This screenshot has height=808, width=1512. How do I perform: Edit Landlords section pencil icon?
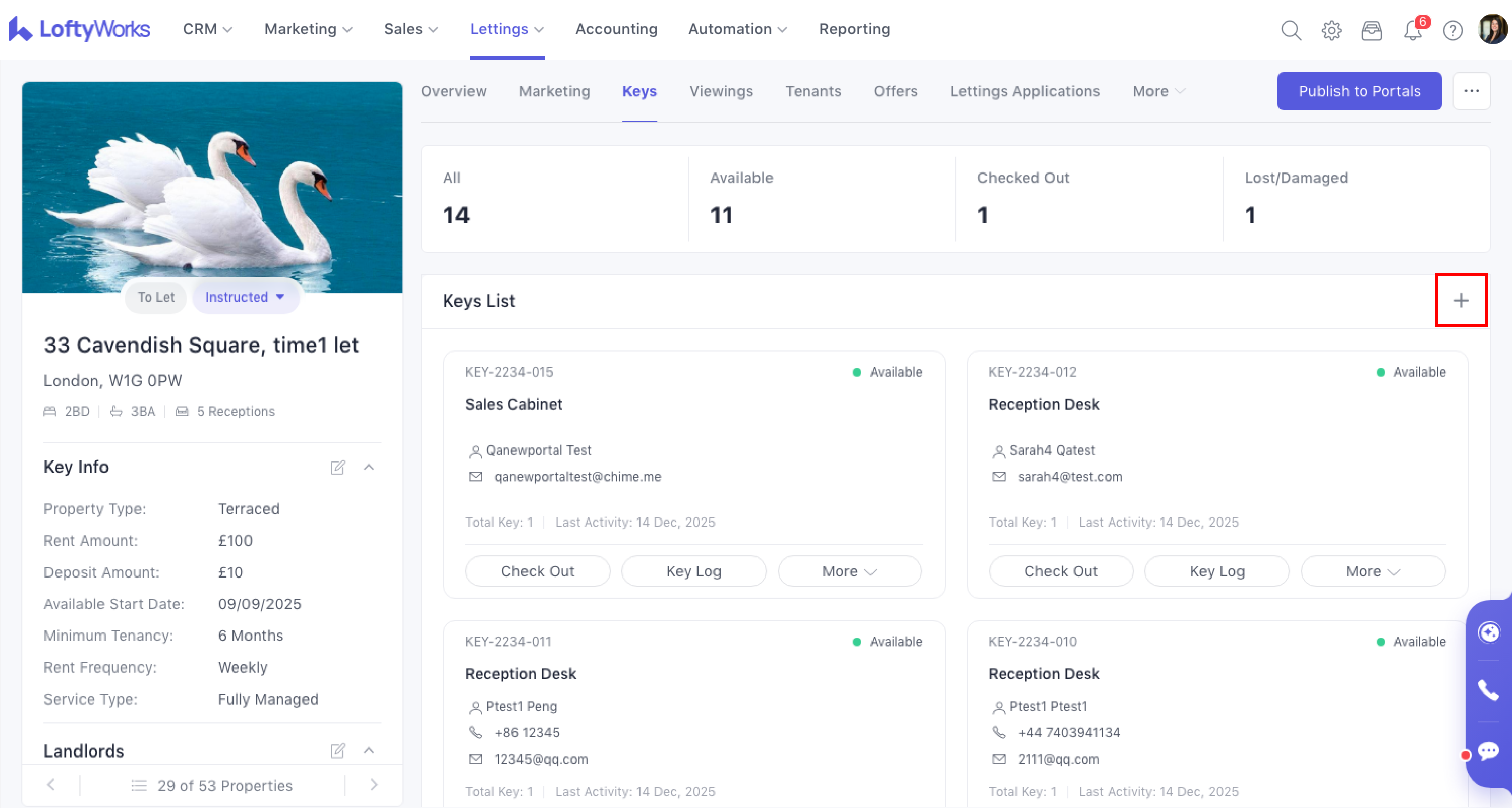337,751
